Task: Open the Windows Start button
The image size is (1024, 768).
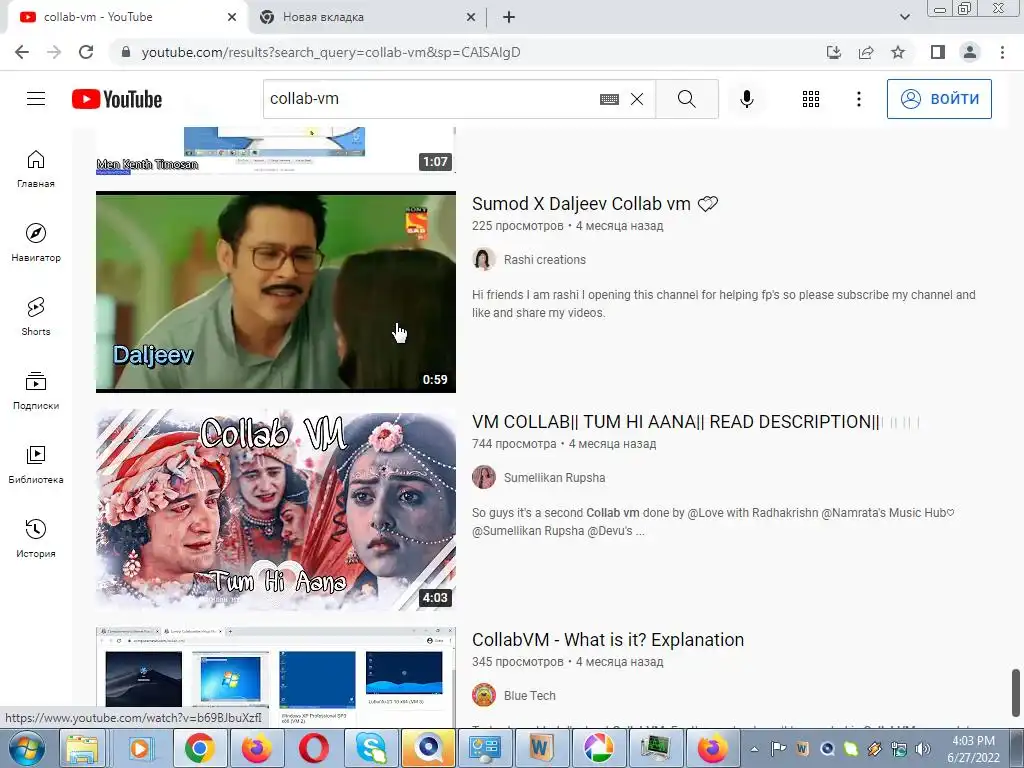Action: click(27, 748)
